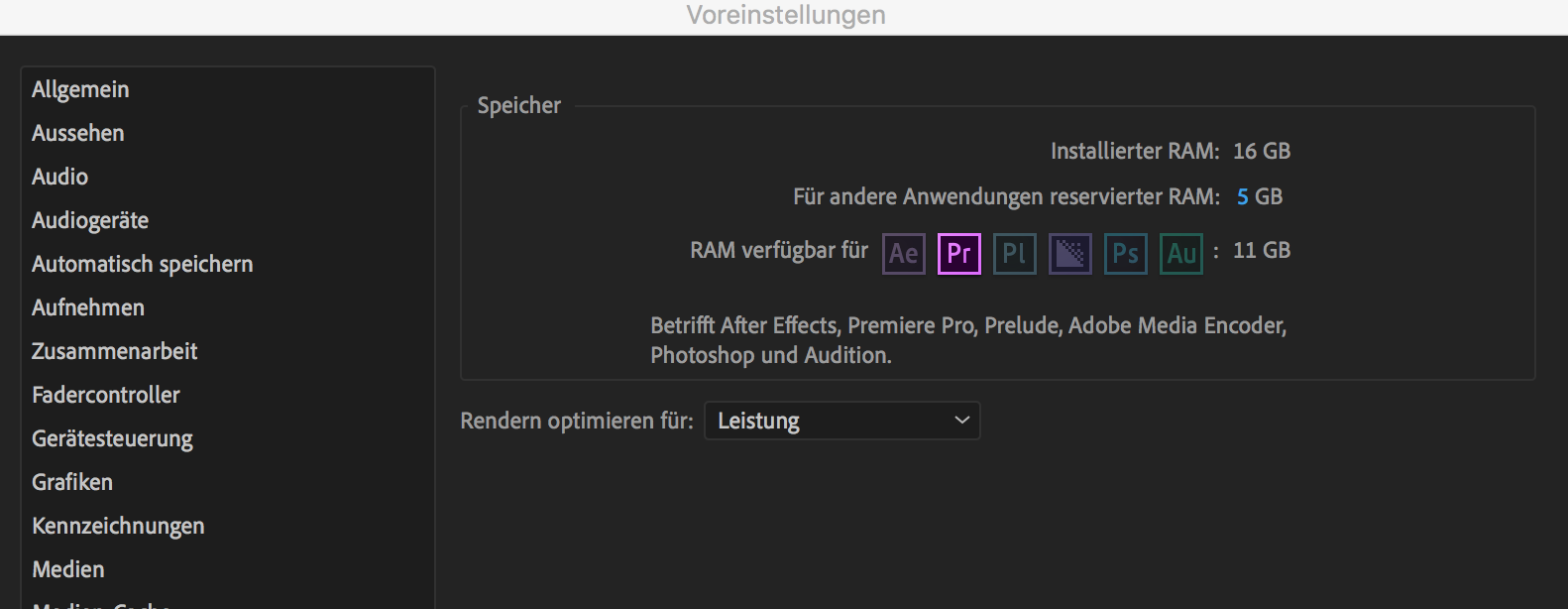Image resolution: width=1568 pixels, height=609 pixels.
Task: Select Fadercontroller in the sidebar
Action: 106,395
